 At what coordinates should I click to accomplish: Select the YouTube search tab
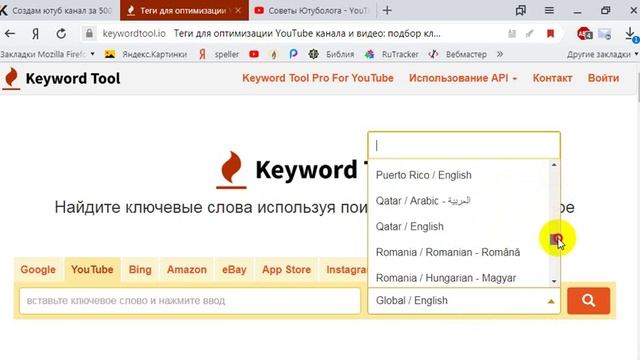pos(92,269)
